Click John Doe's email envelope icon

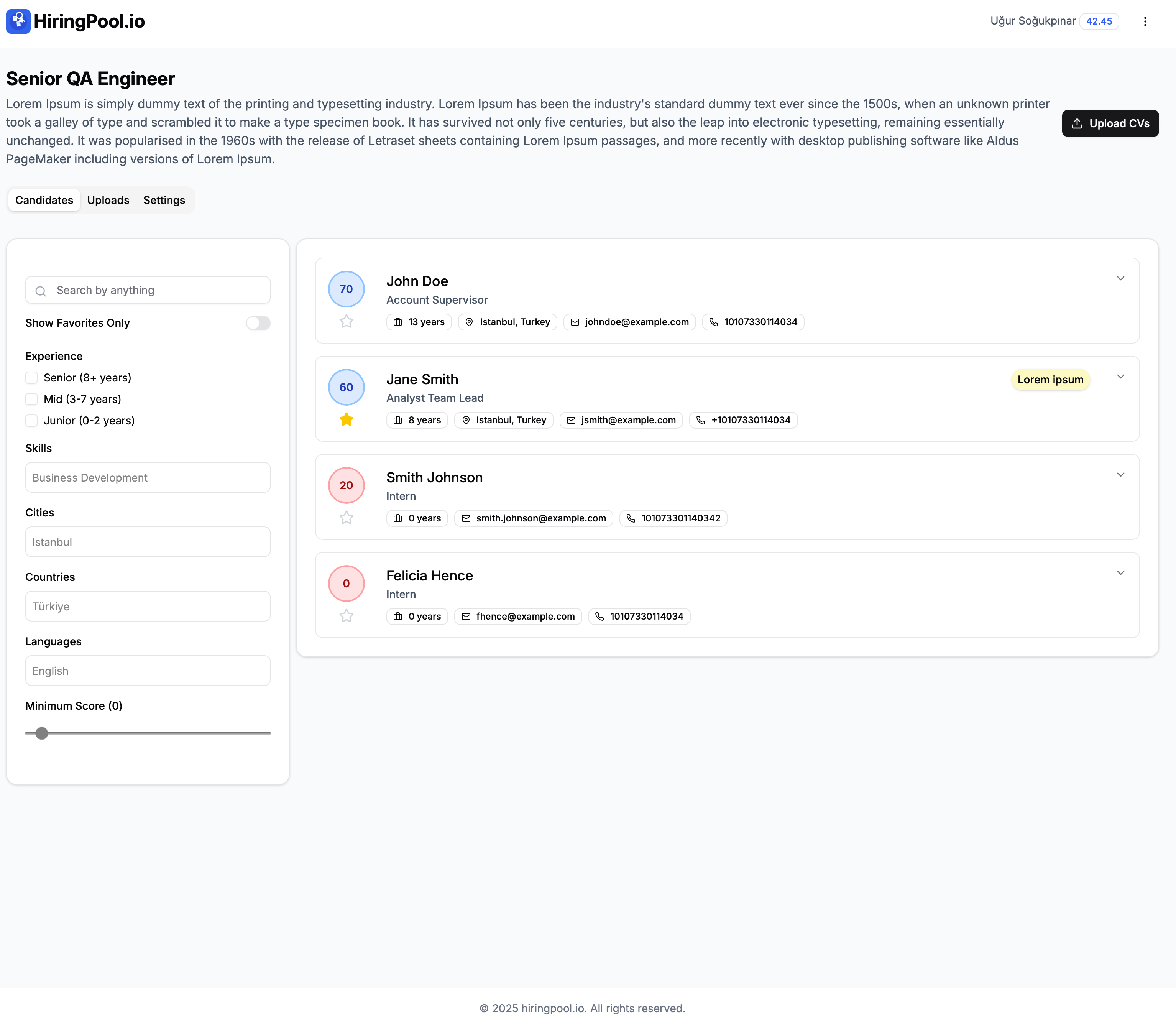[575, 322]
